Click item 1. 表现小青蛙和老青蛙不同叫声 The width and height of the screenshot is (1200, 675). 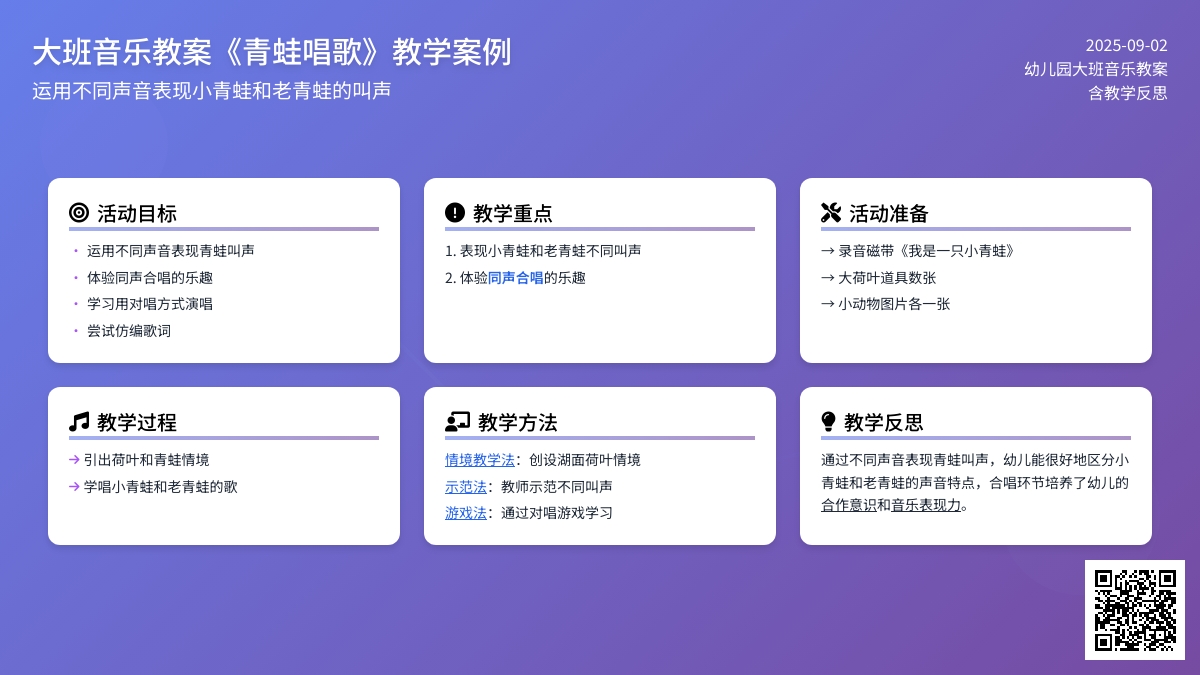click(543, 251)
